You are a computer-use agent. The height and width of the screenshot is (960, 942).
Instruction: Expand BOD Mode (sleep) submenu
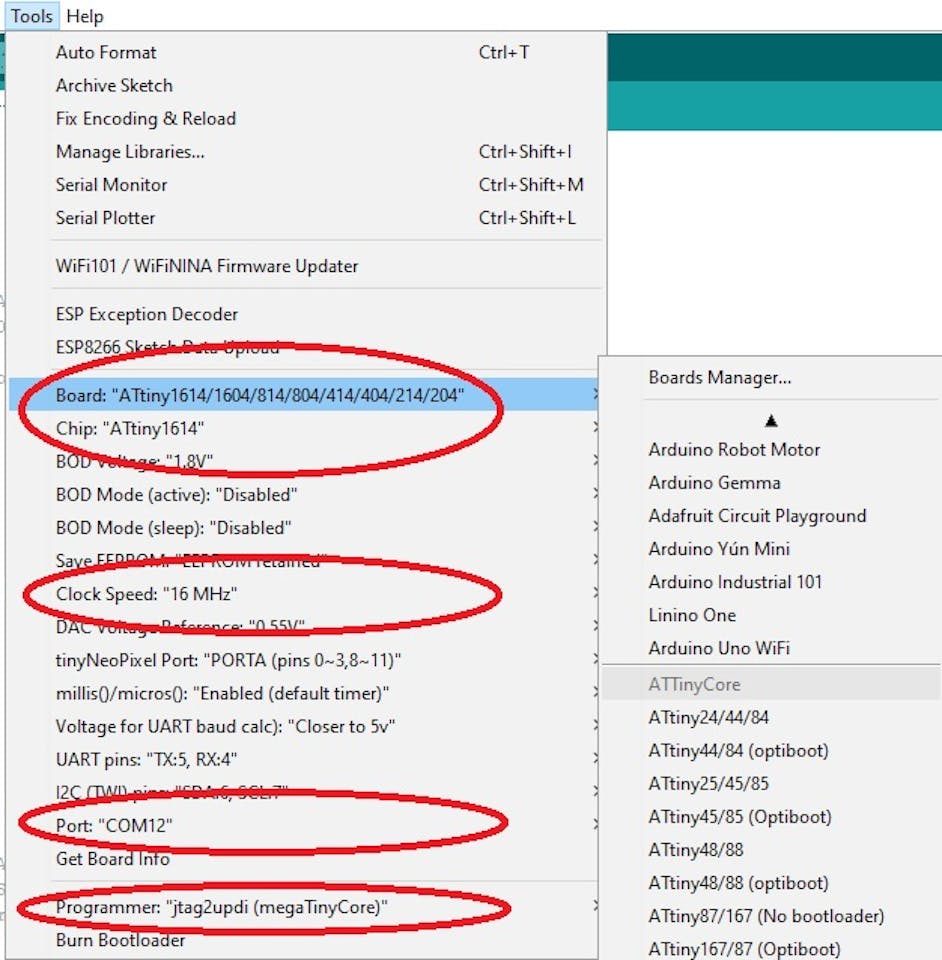pos(304,528)
